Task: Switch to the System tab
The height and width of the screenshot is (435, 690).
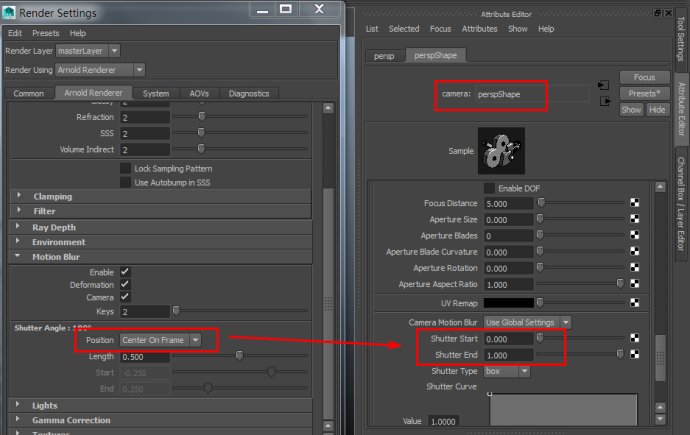Action: pos(156,93)
